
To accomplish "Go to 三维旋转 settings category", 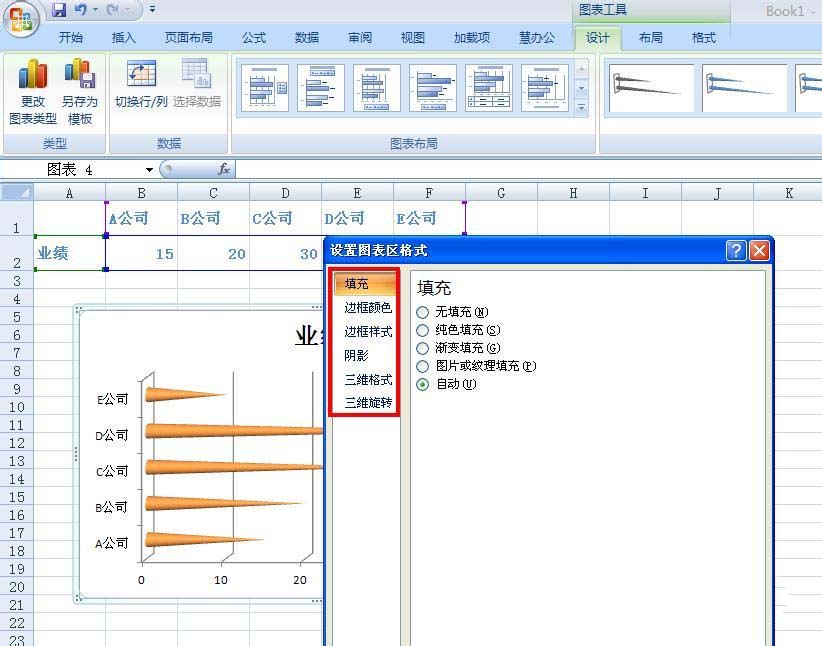I will point(367,403).
